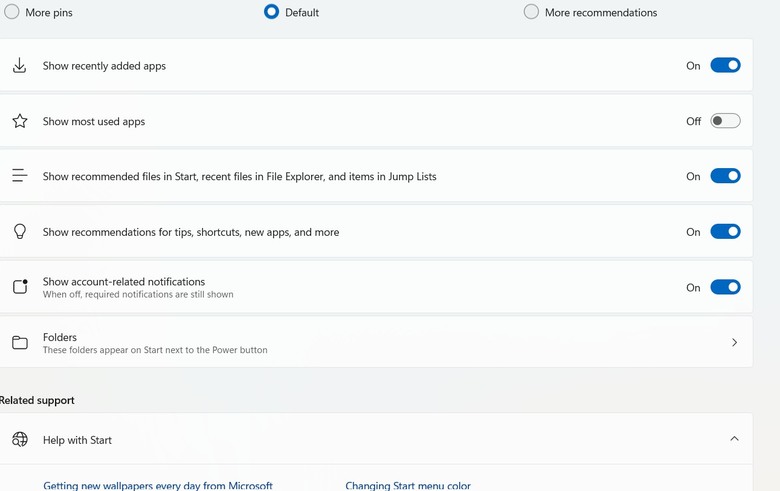
Task: Click the account notifications badge icon
Action: [x=20, y=287]
